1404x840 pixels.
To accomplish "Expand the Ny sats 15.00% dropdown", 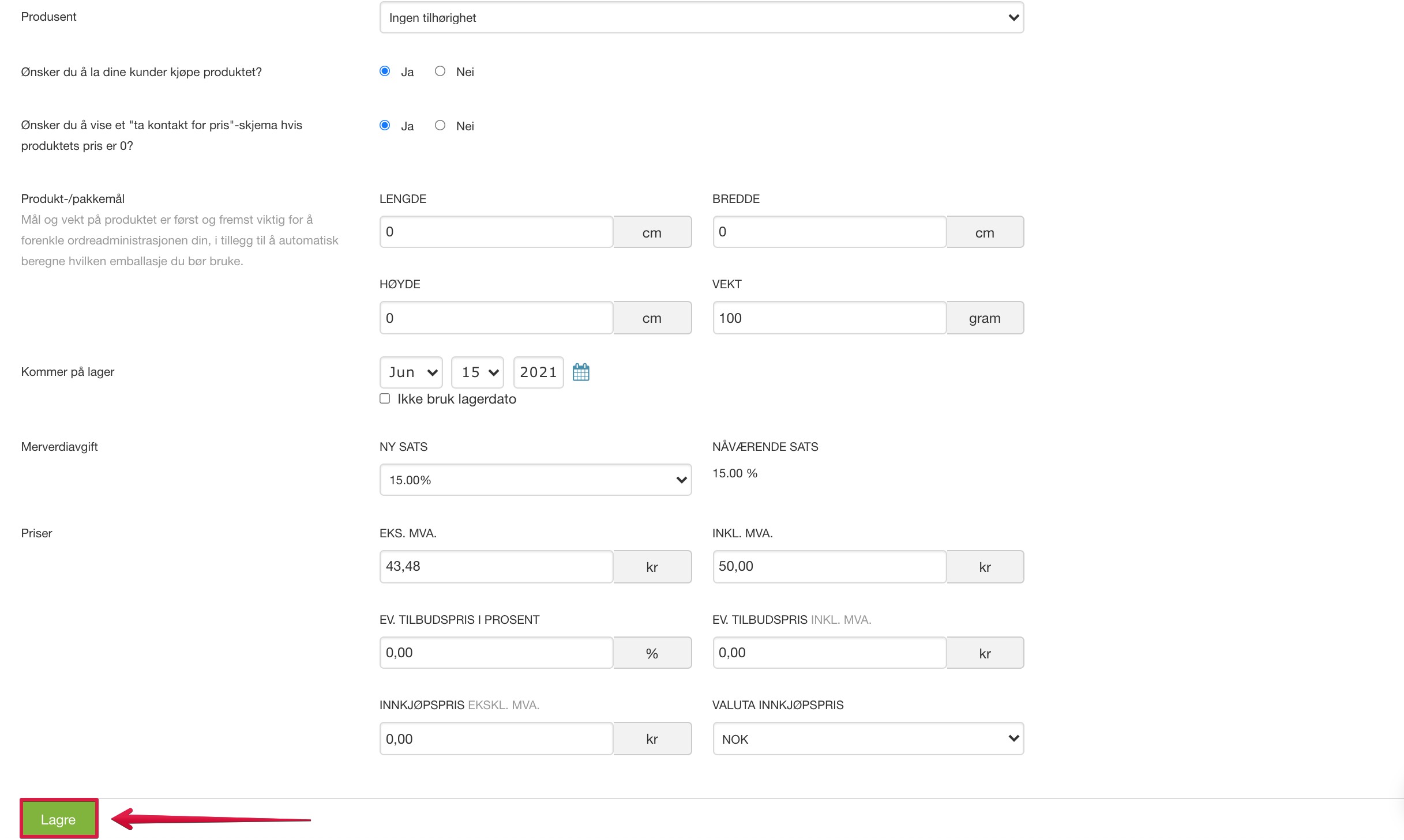I will click(x=535, y=480).
